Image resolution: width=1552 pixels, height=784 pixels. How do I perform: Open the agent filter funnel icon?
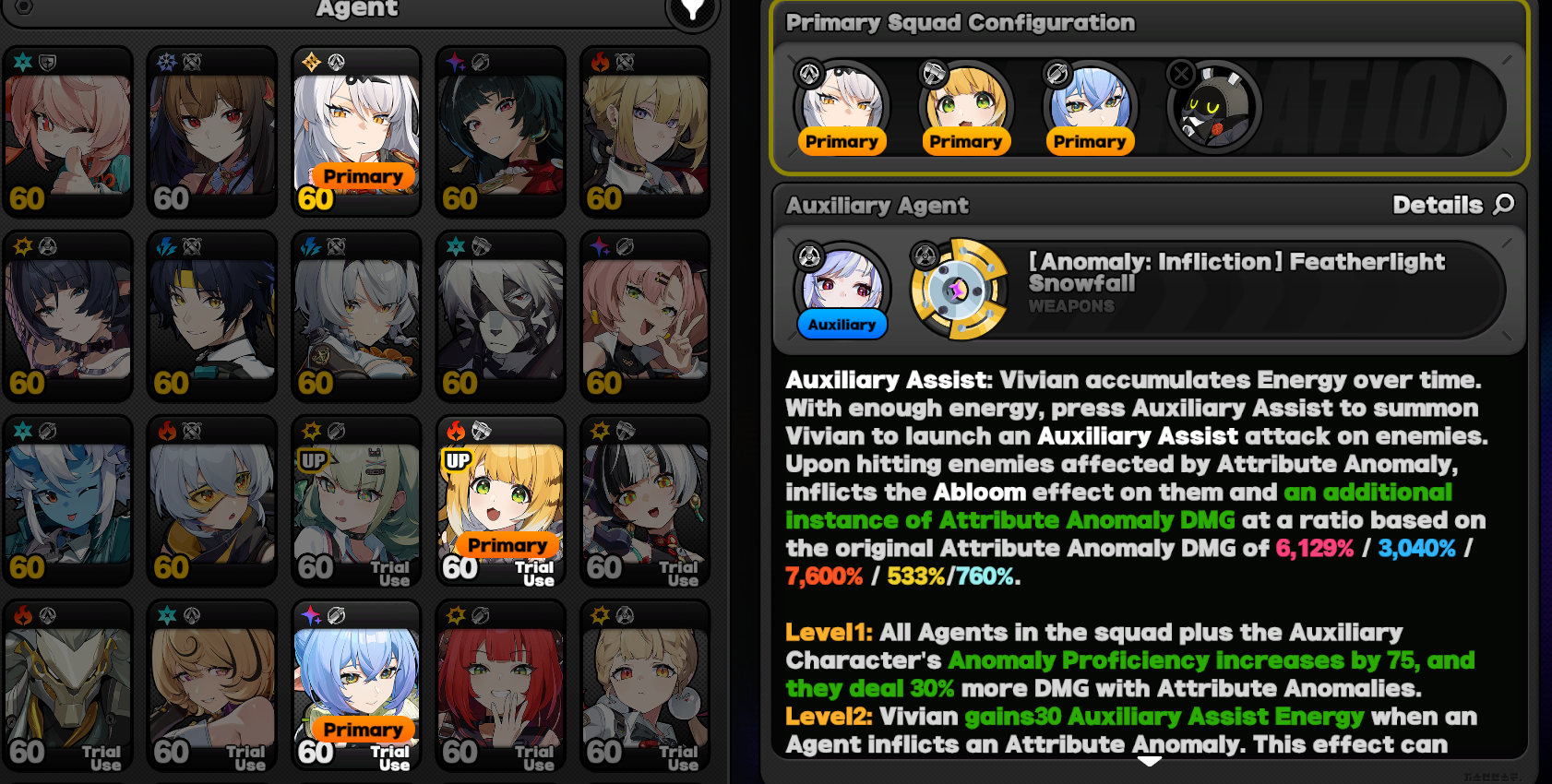(692, 11)
